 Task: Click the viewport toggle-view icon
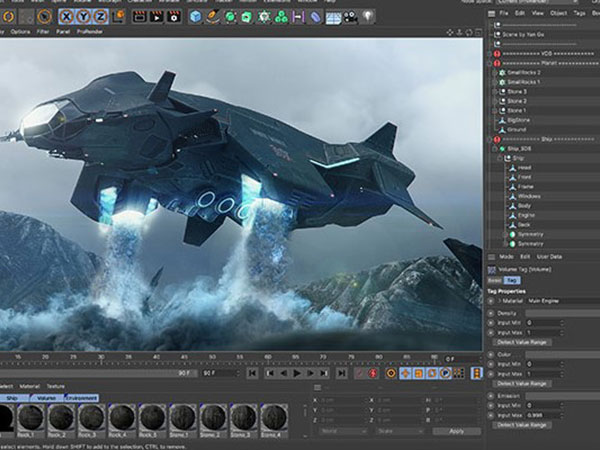479,33
